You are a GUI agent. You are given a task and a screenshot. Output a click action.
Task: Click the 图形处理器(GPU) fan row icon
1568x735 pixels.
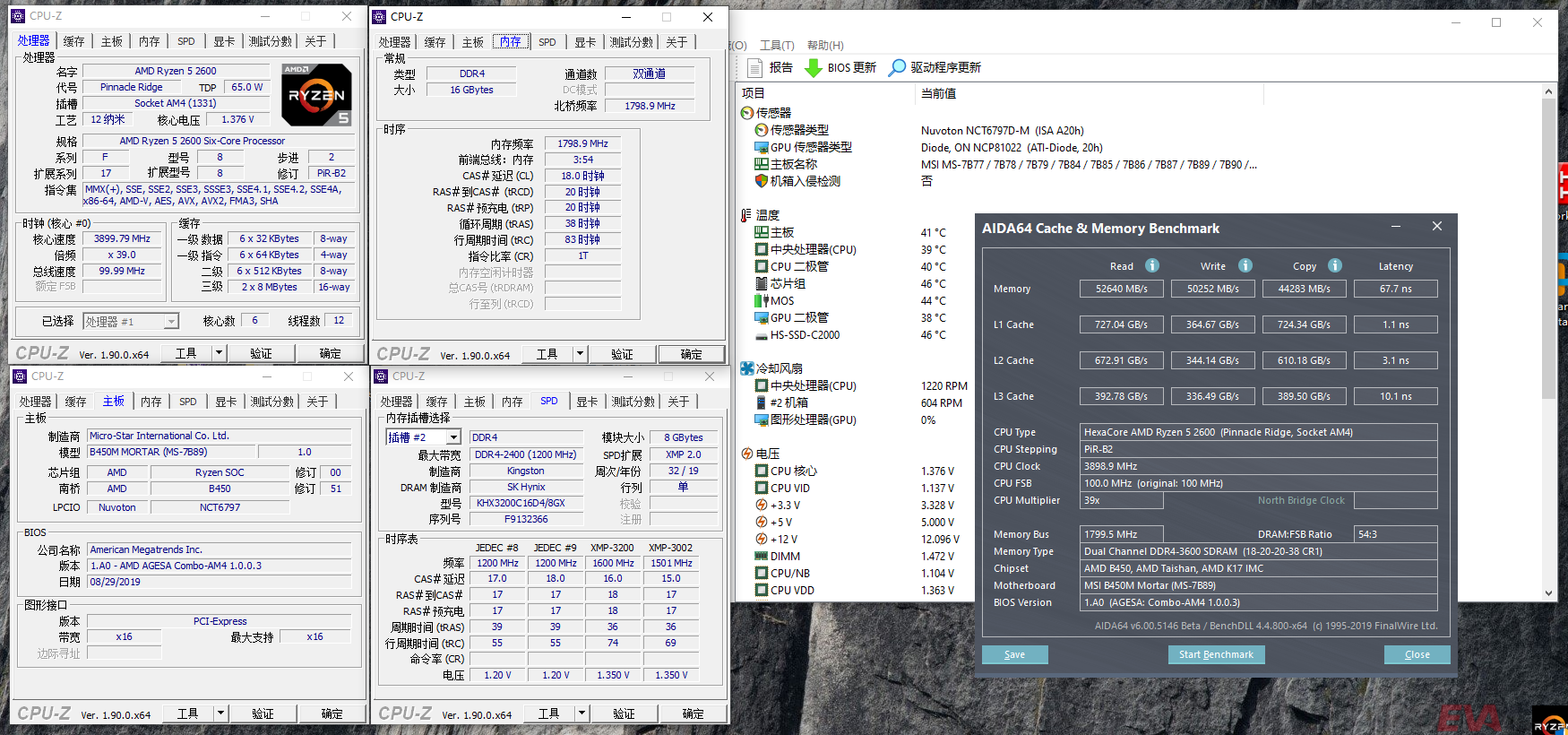[x=762, y=419]
